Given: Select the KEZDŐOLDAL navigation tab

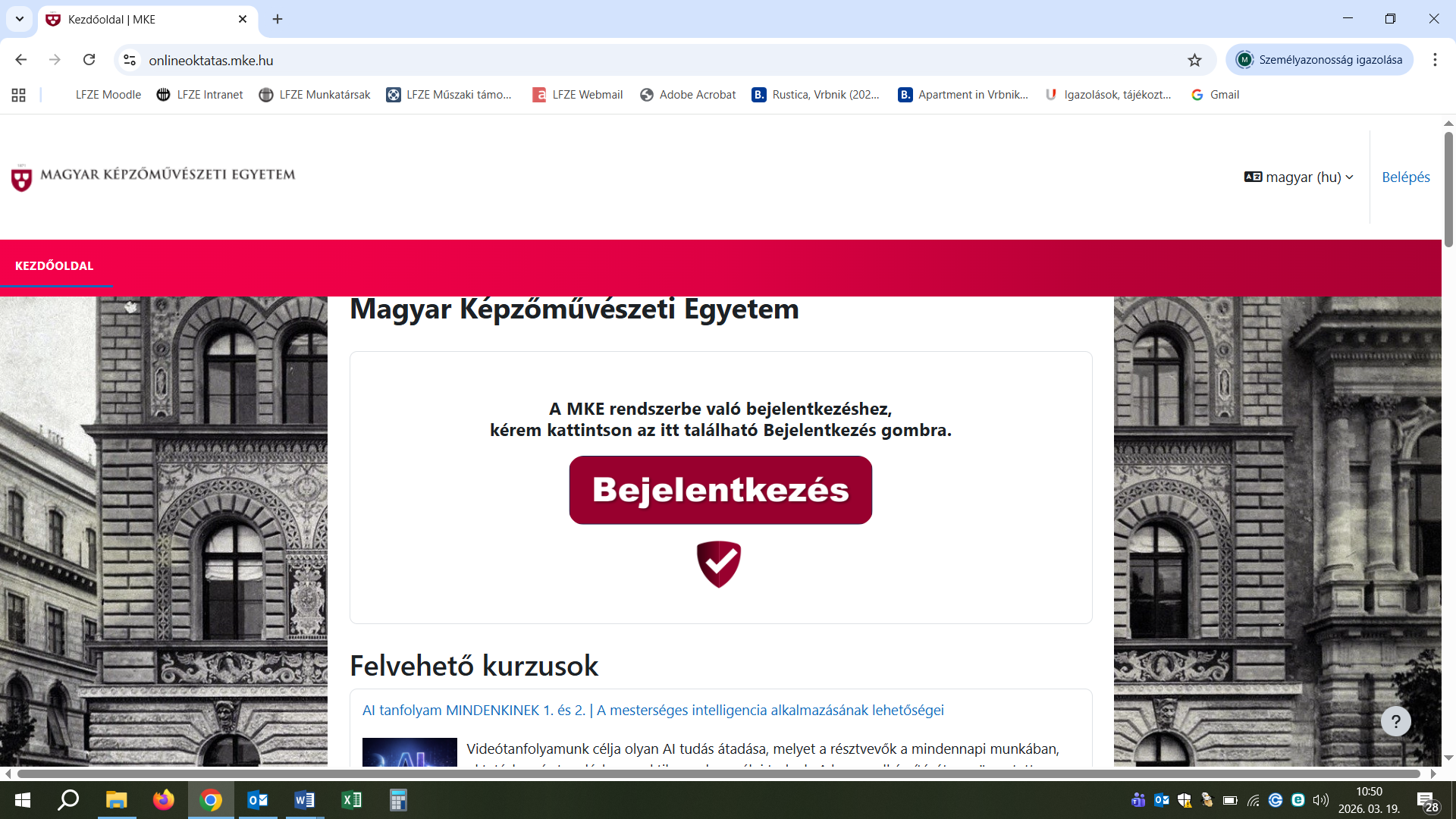Looking at the screenshot, I should click(55, 265).
